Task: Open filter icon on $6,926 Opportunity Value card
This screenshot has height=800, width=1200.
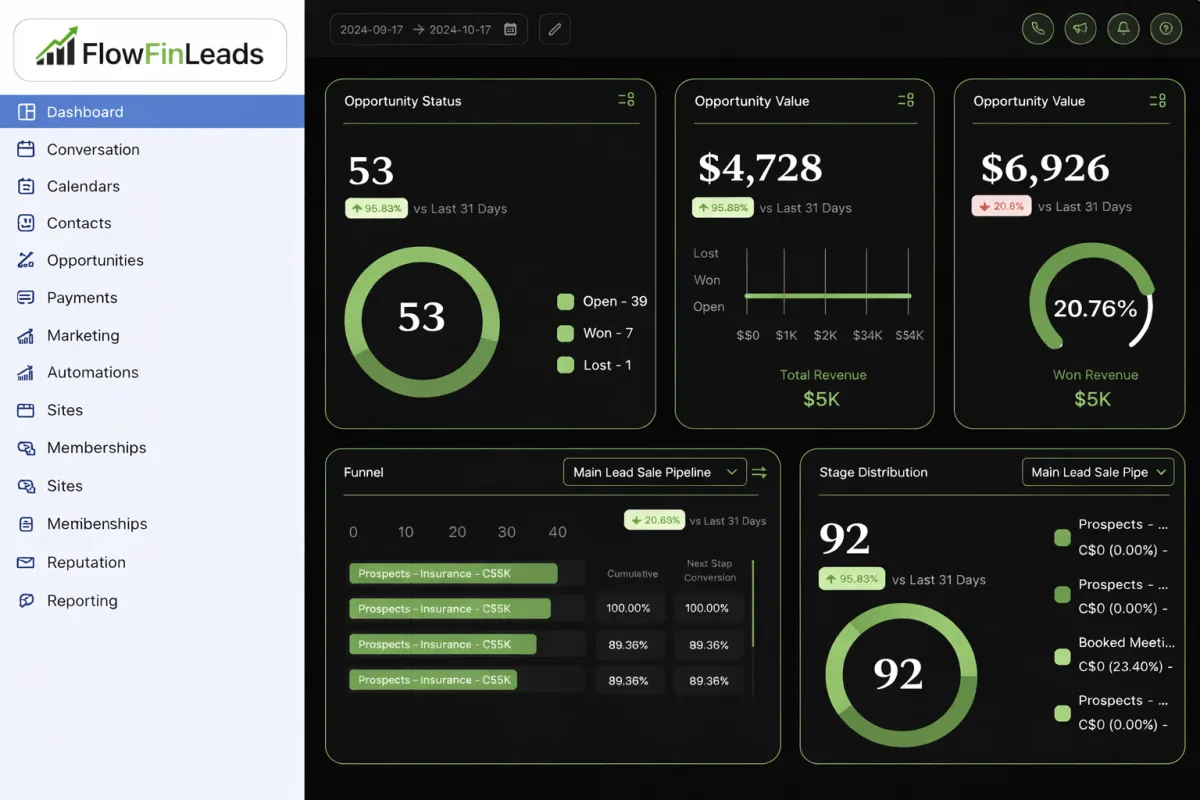Action: point(1158,100)
